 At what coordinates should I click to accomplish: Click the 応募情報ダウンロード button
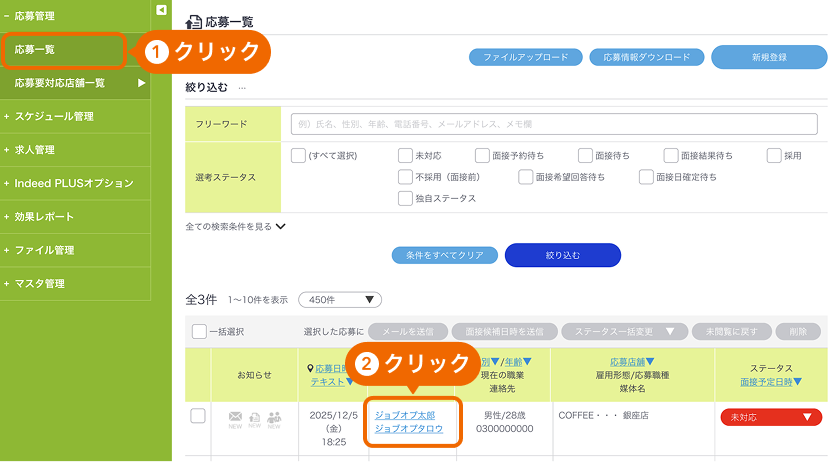[x=646, y=57]
